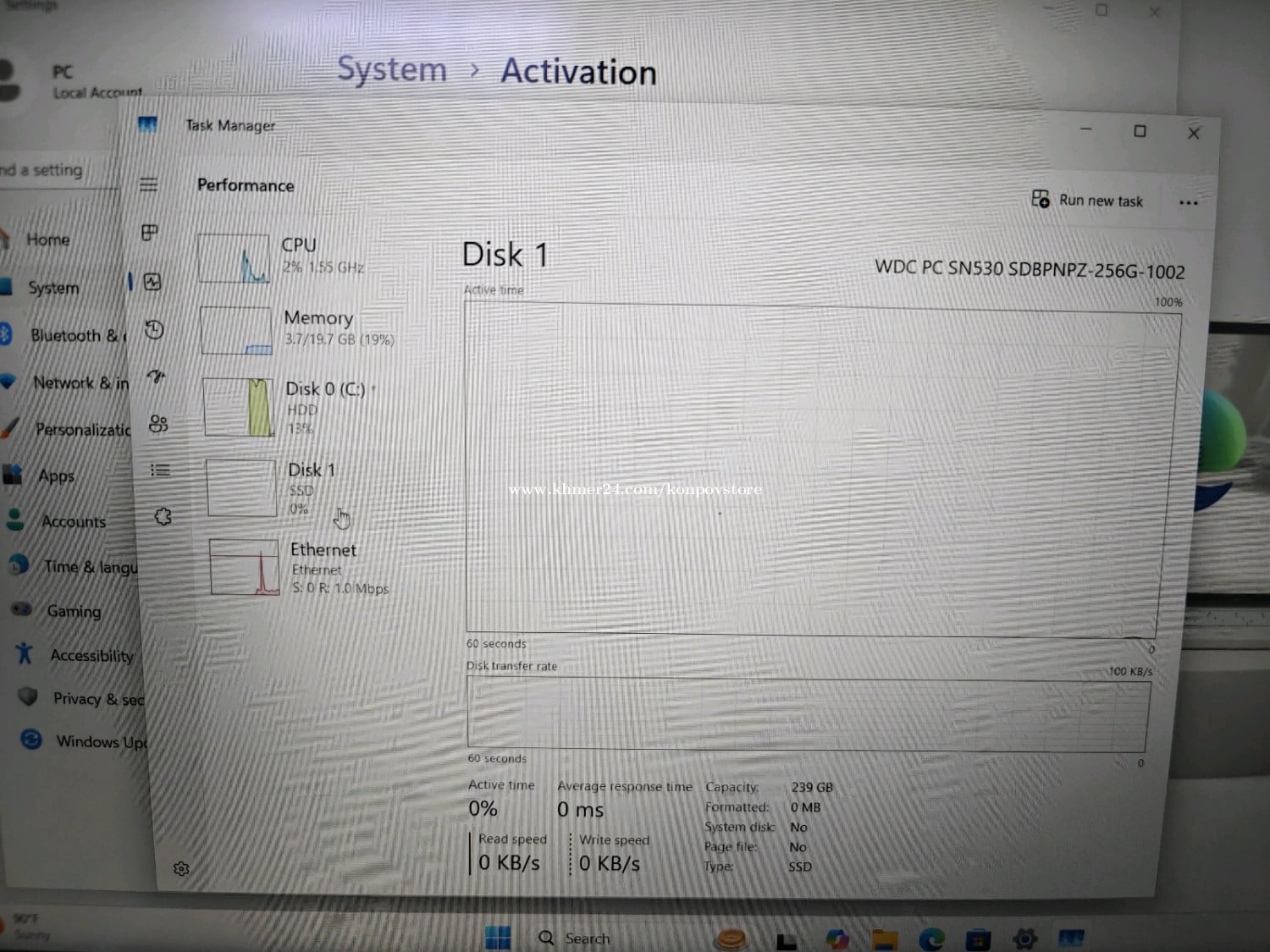Open the Windows Start menu button
The width and height of the screenshot is (1270, 952).
498,938
